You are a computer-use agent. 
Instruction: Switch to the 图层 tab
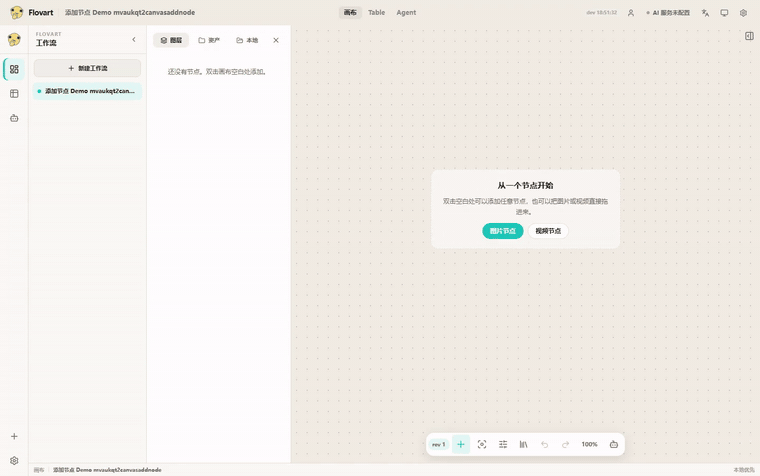[x=171, y=40]
